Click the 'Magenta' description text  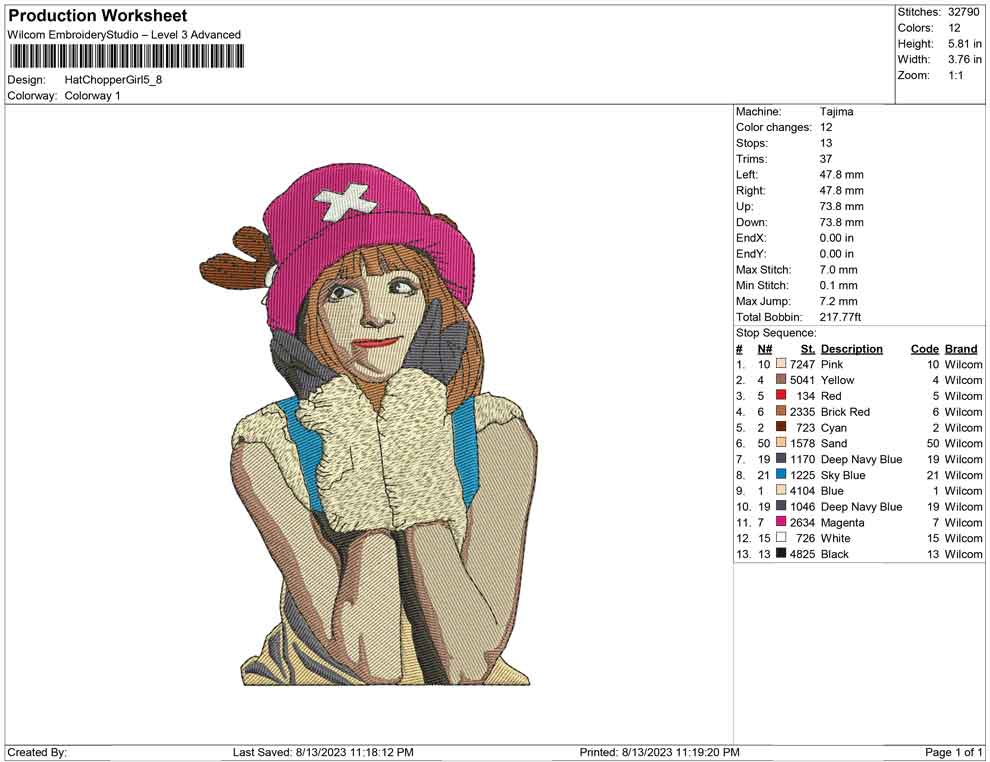843,522
